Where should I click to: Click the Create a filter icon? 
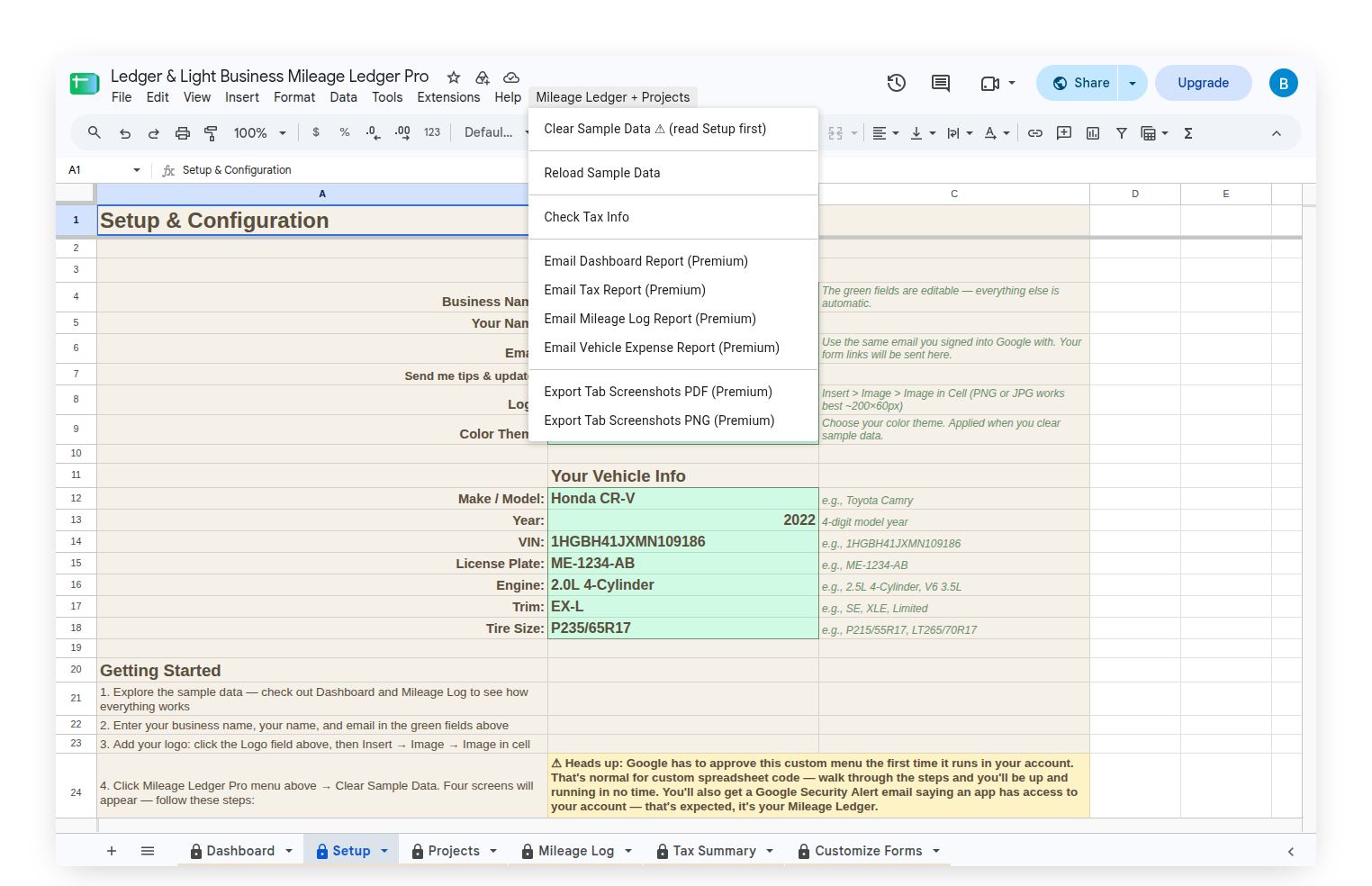[1122, 133]
